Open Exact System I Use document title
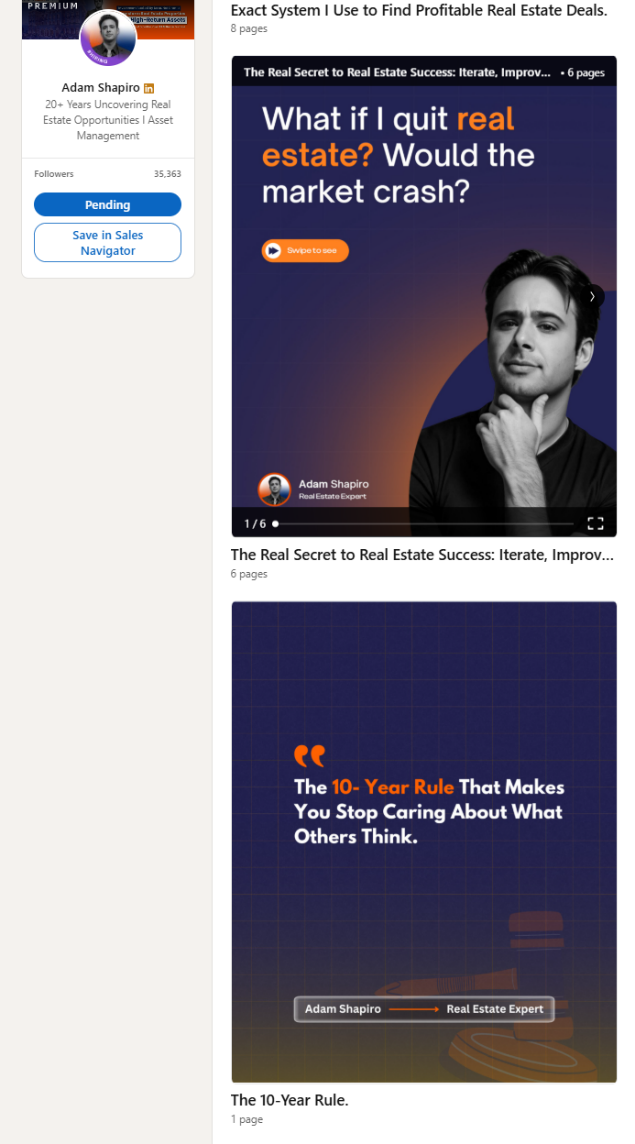The image size is (635, 1144). coord(419,10)
